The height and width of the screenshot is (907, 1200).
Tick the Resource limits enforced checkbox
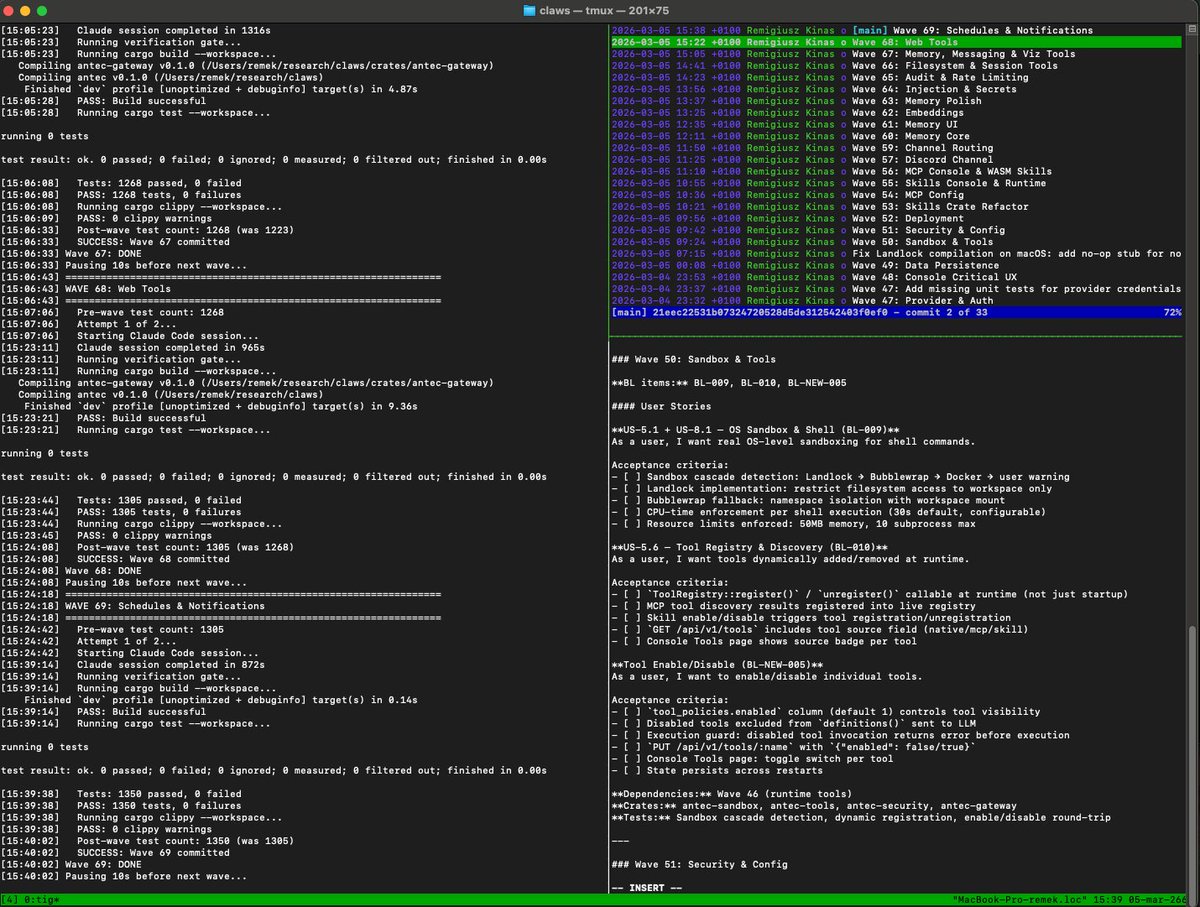[632, 524]
